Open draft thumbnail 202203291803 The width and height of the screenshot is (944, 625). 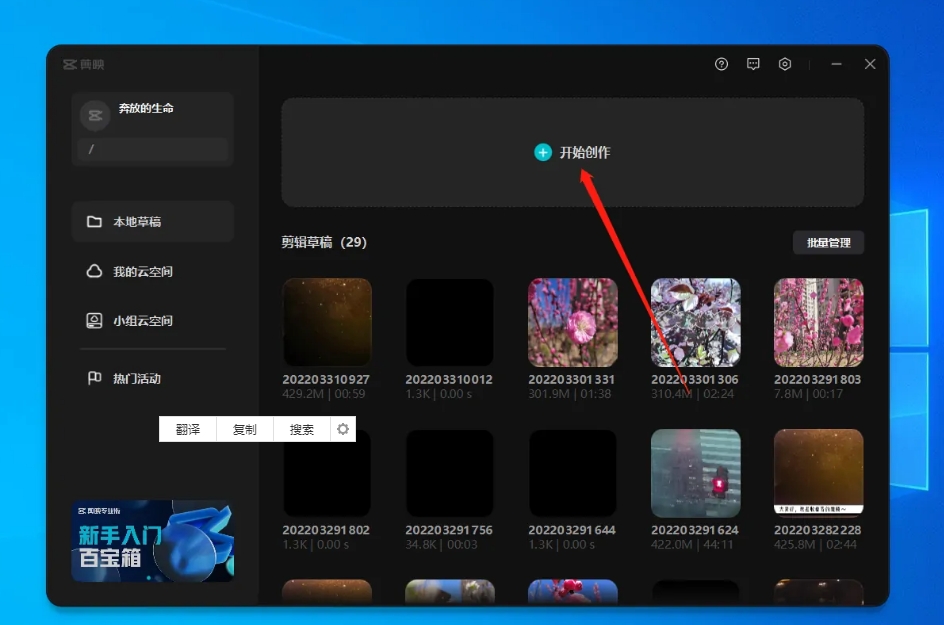pyautogui.click(x=819, y=322)
